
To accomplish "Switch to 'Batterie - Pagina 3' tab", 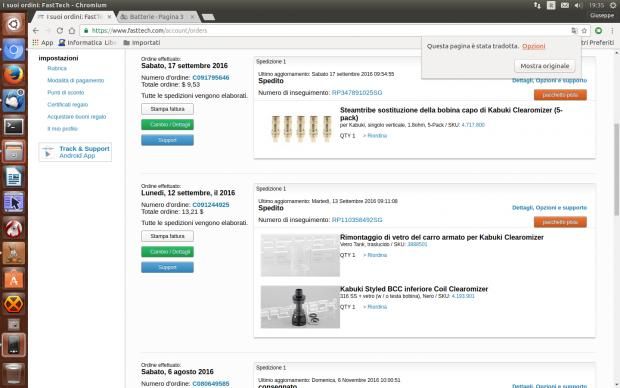I will click(156, 17).
